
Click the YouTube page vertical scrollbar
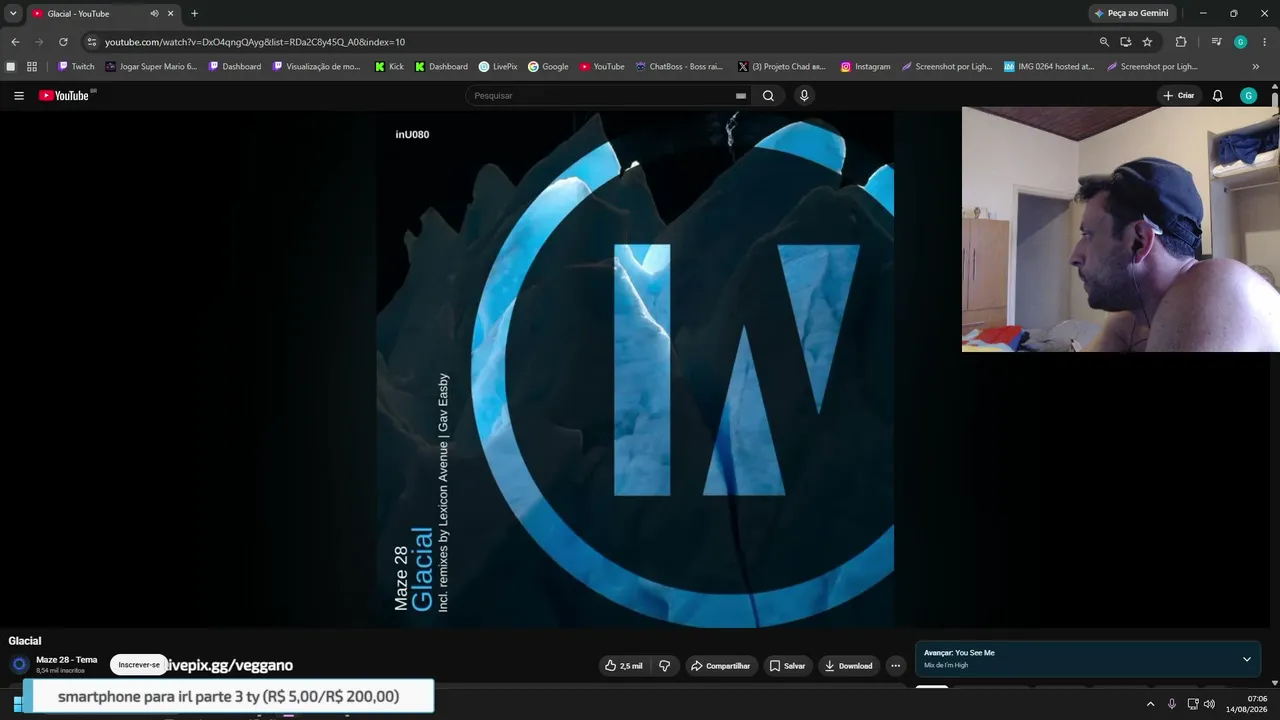(1275, 101)
